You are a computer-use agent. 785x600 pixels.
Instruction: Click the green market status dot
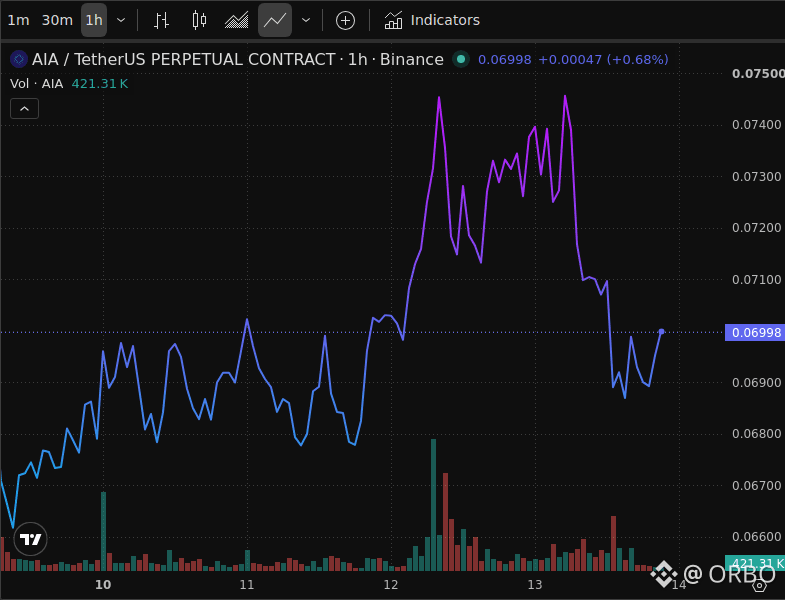(461, 59)
